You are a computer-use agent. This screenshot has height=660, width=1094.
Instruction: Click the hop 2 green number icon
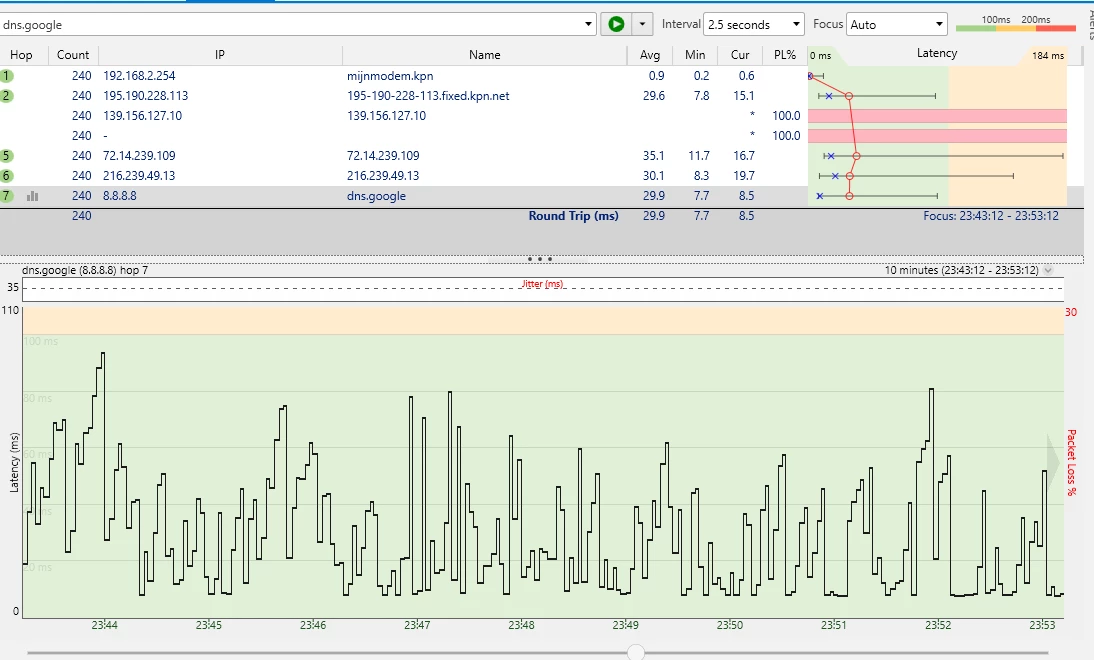coord(7,96)
